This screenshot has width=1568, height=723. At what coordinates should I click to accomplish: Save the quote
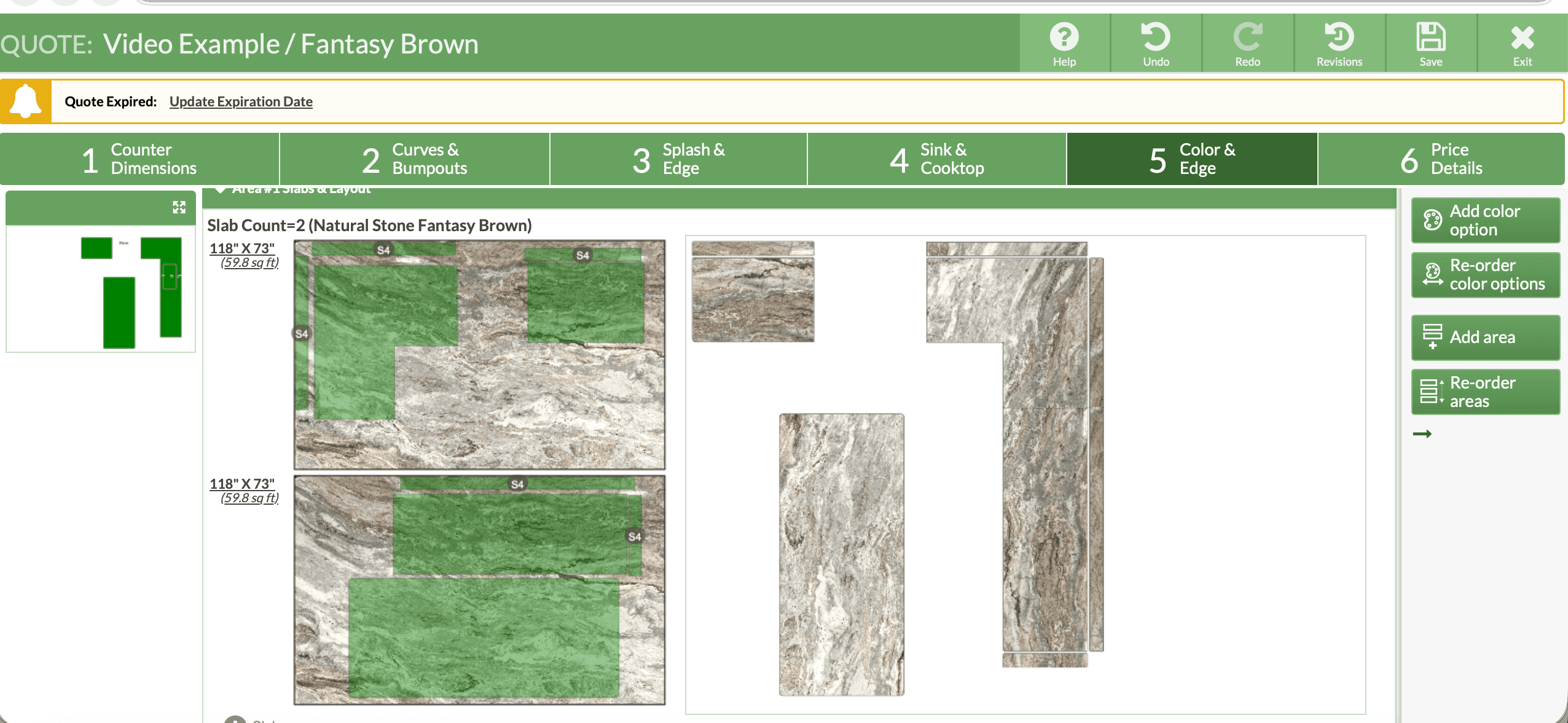click(x=1430, y=44)
